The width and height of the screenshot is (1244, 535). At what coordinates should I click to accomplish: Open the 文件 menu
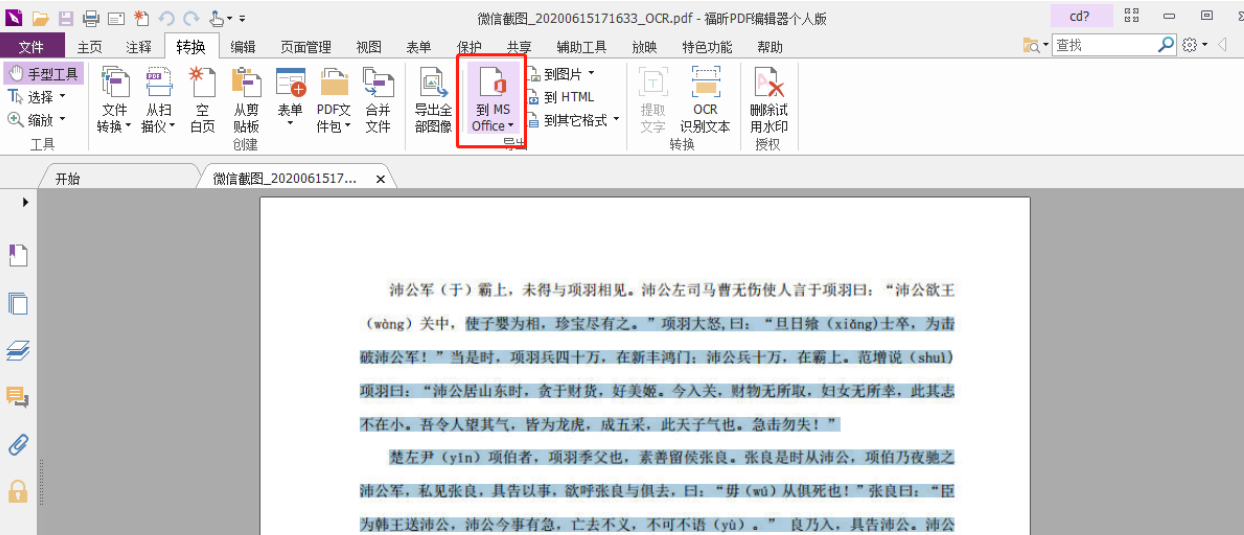[x=32, y=46]
